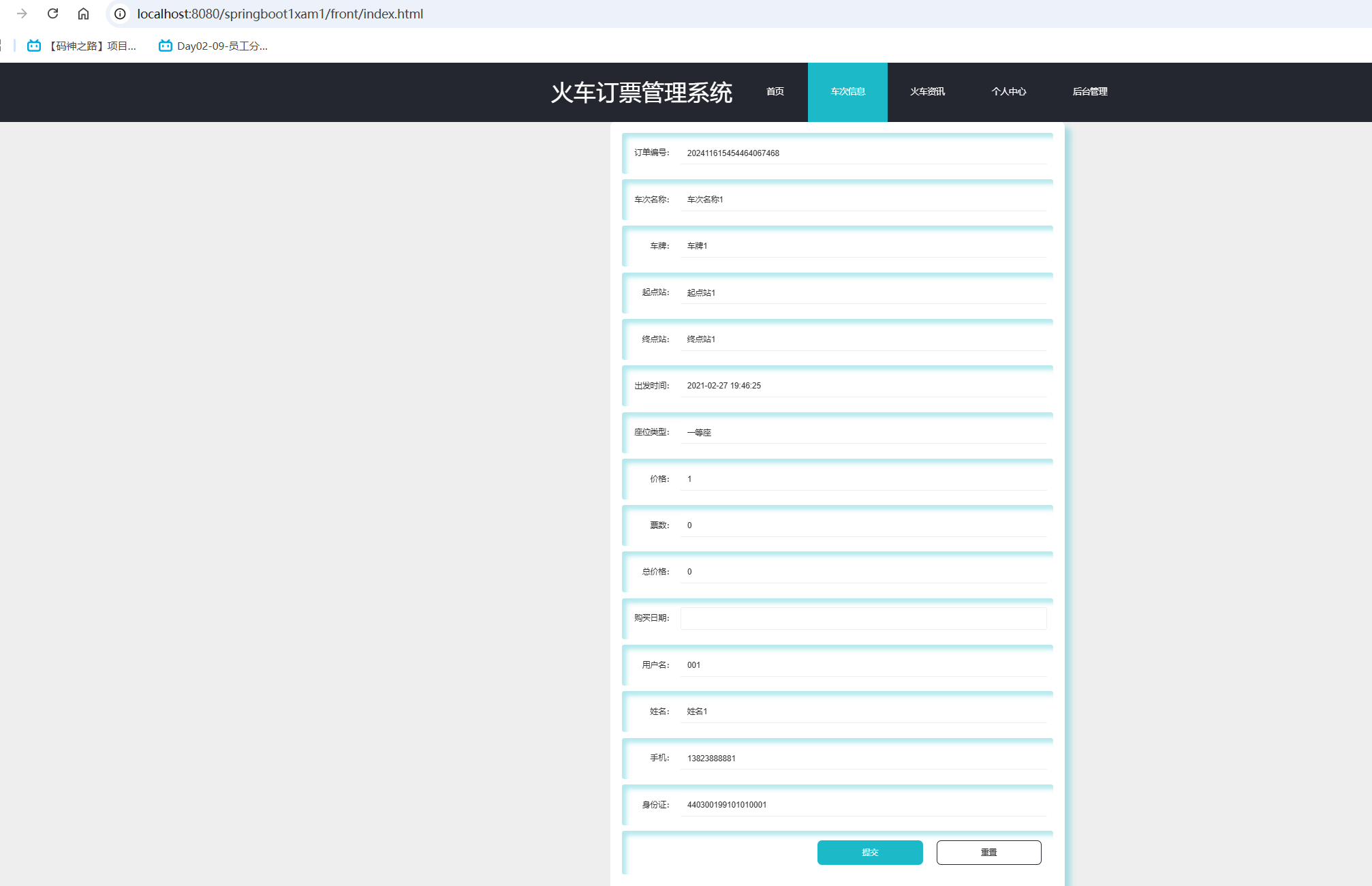
Task: Click the 手机 field with 13823888881
Action: pyautogui.click(x=863, y=759)
